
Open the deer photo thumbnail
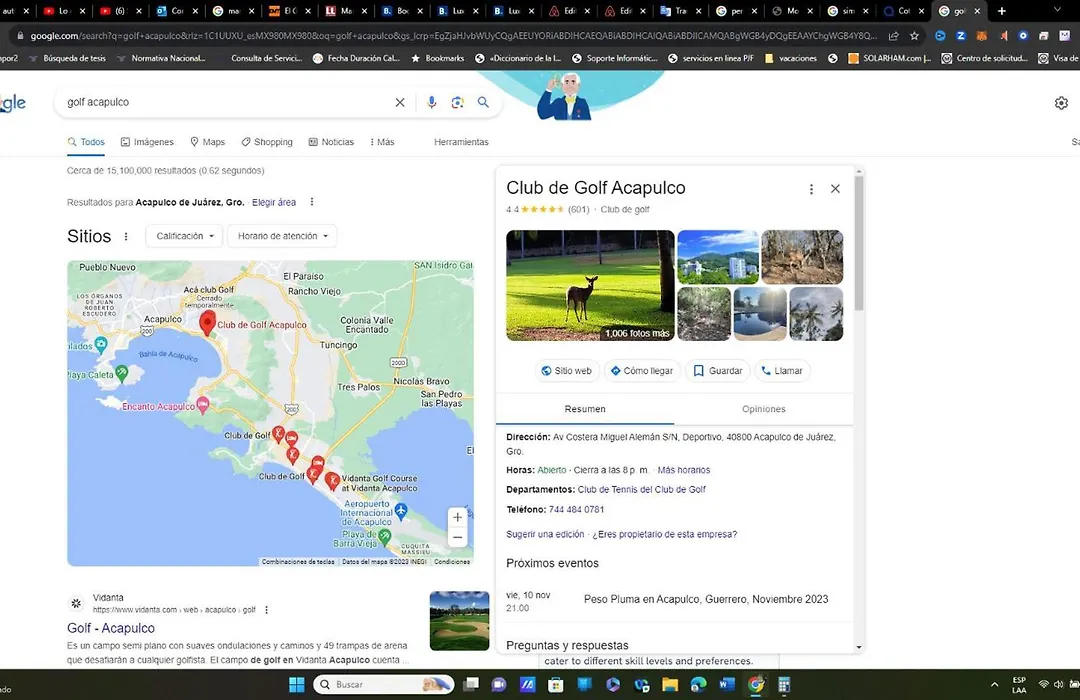[590, 286]
